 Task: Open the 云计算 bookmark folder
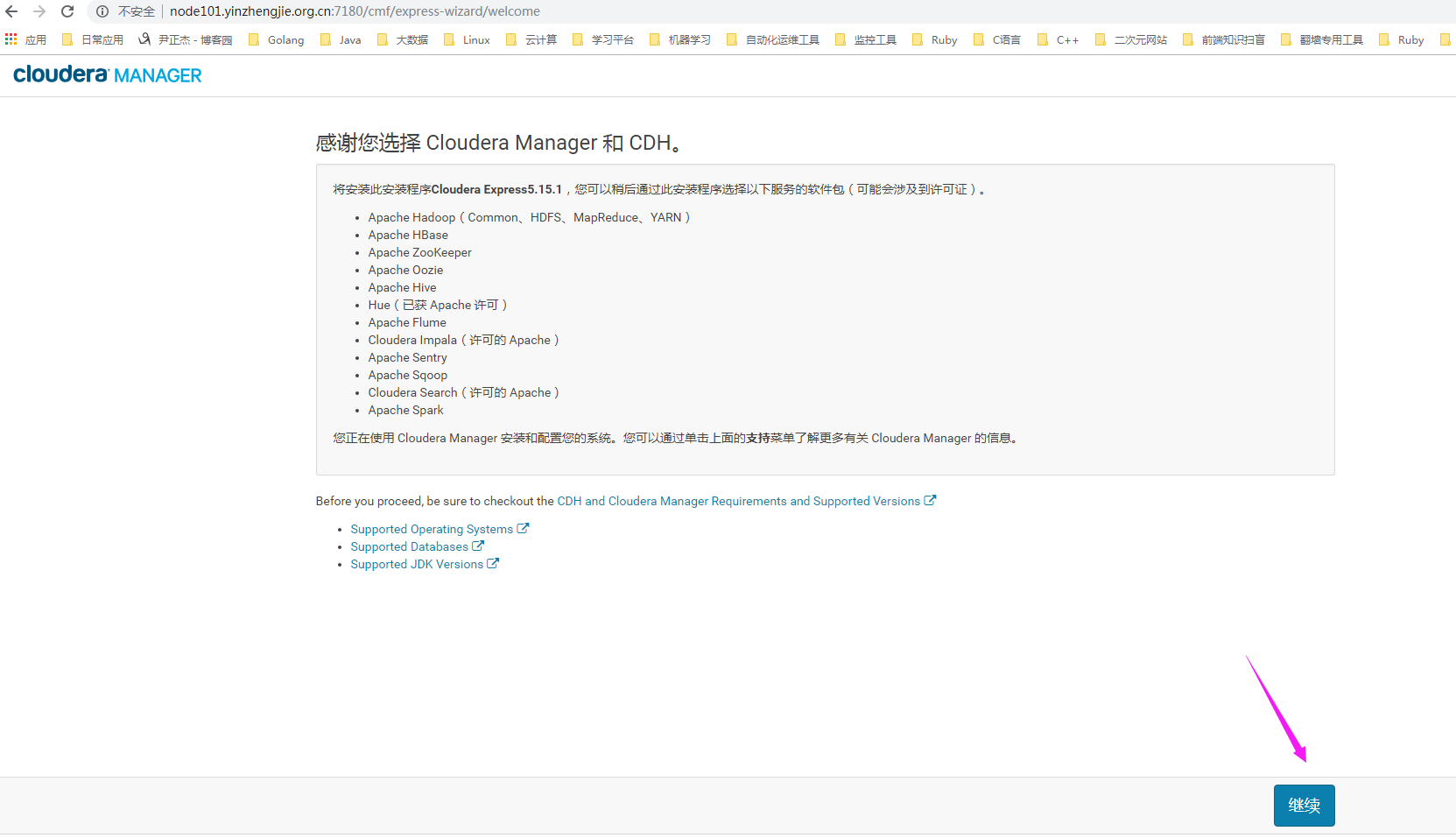(531, 39)
